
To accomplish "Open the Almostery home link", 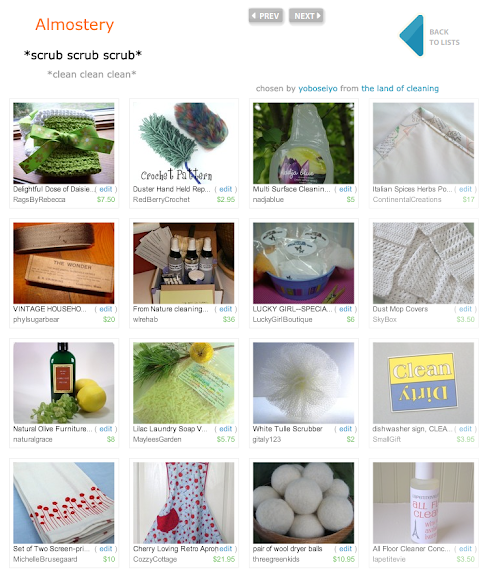I will tap(75, 25).
